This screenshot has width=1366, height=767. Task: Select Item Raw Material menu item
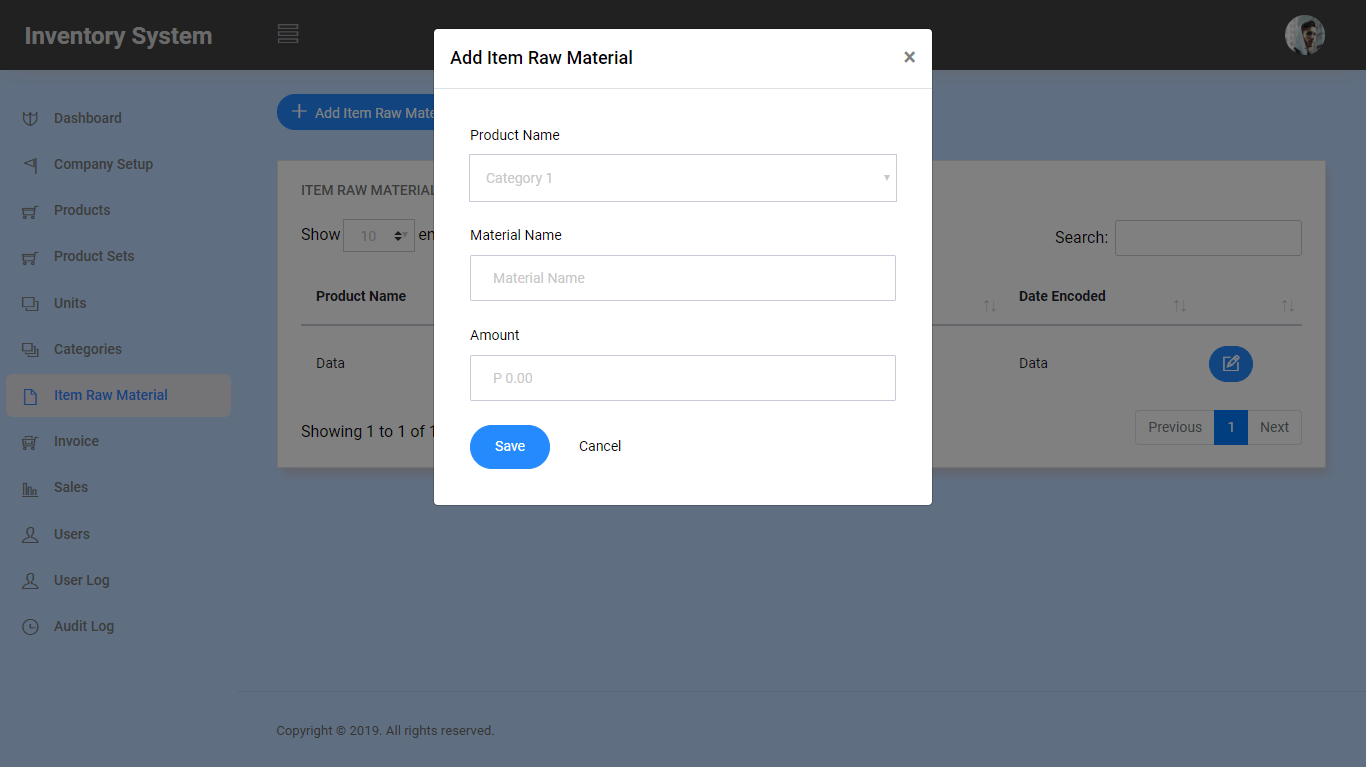[x=118, y=395]
